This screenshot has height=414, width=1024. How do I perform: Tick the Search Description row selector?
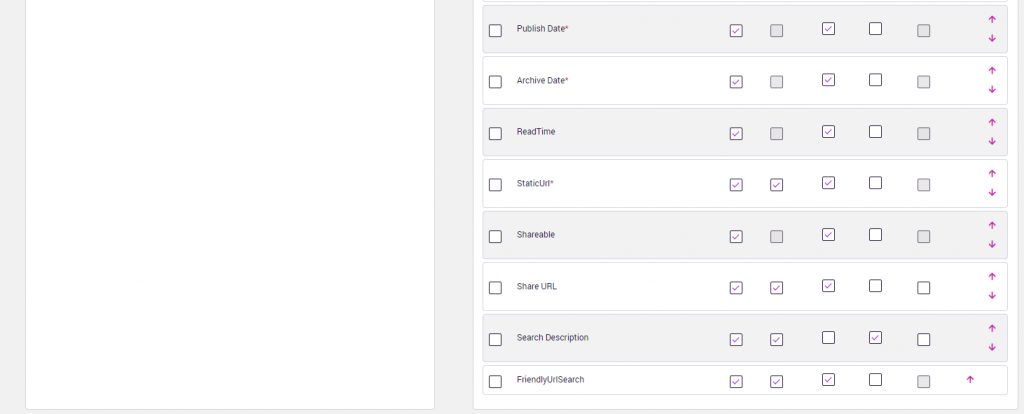coord(495,339)
